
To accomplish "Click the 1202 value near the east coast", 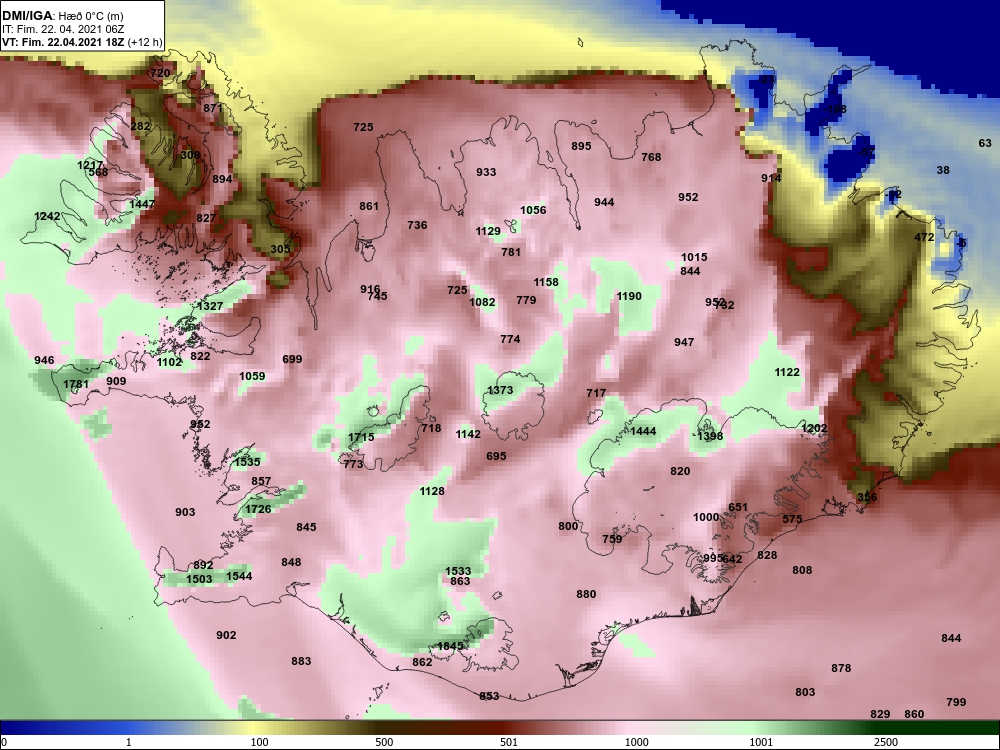I will (x=814, y=429).
